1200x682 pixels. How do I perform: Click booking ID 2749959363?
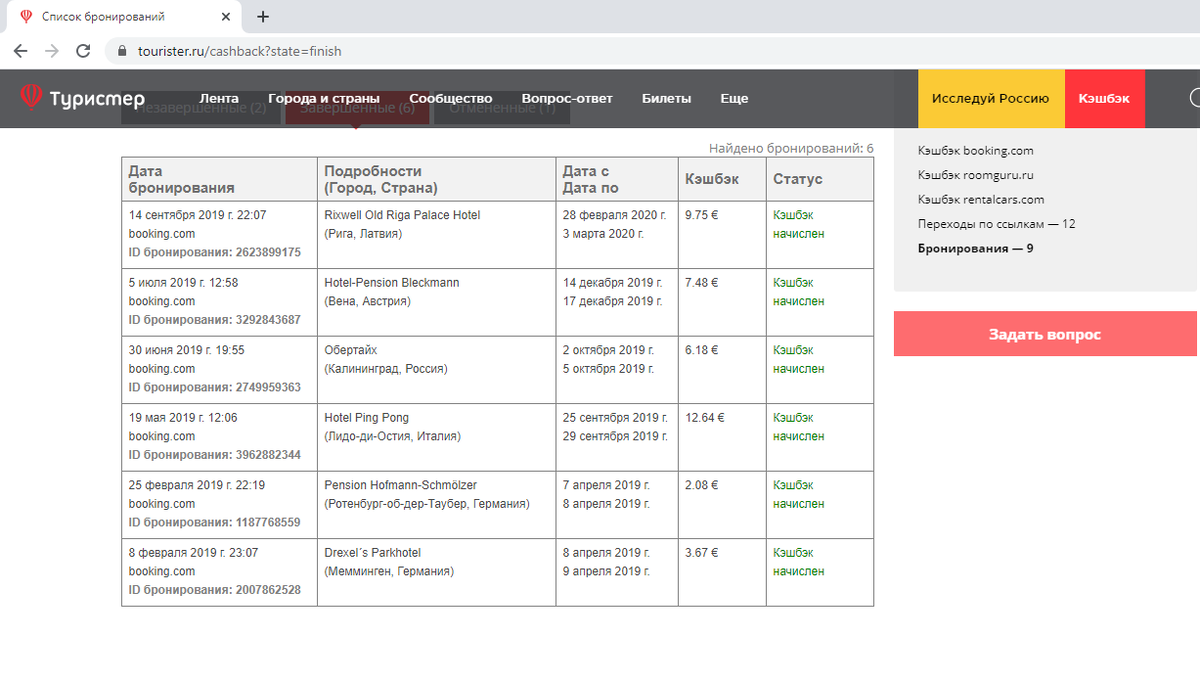point(215,387)
